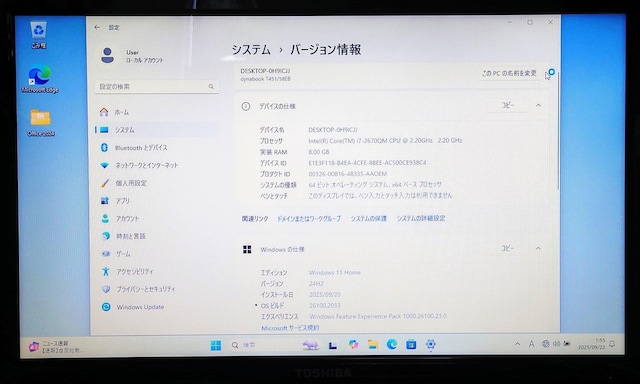This screenshot has height=384, width=640.
Task: Open the network tray icon
Action: tap(545, 344)
